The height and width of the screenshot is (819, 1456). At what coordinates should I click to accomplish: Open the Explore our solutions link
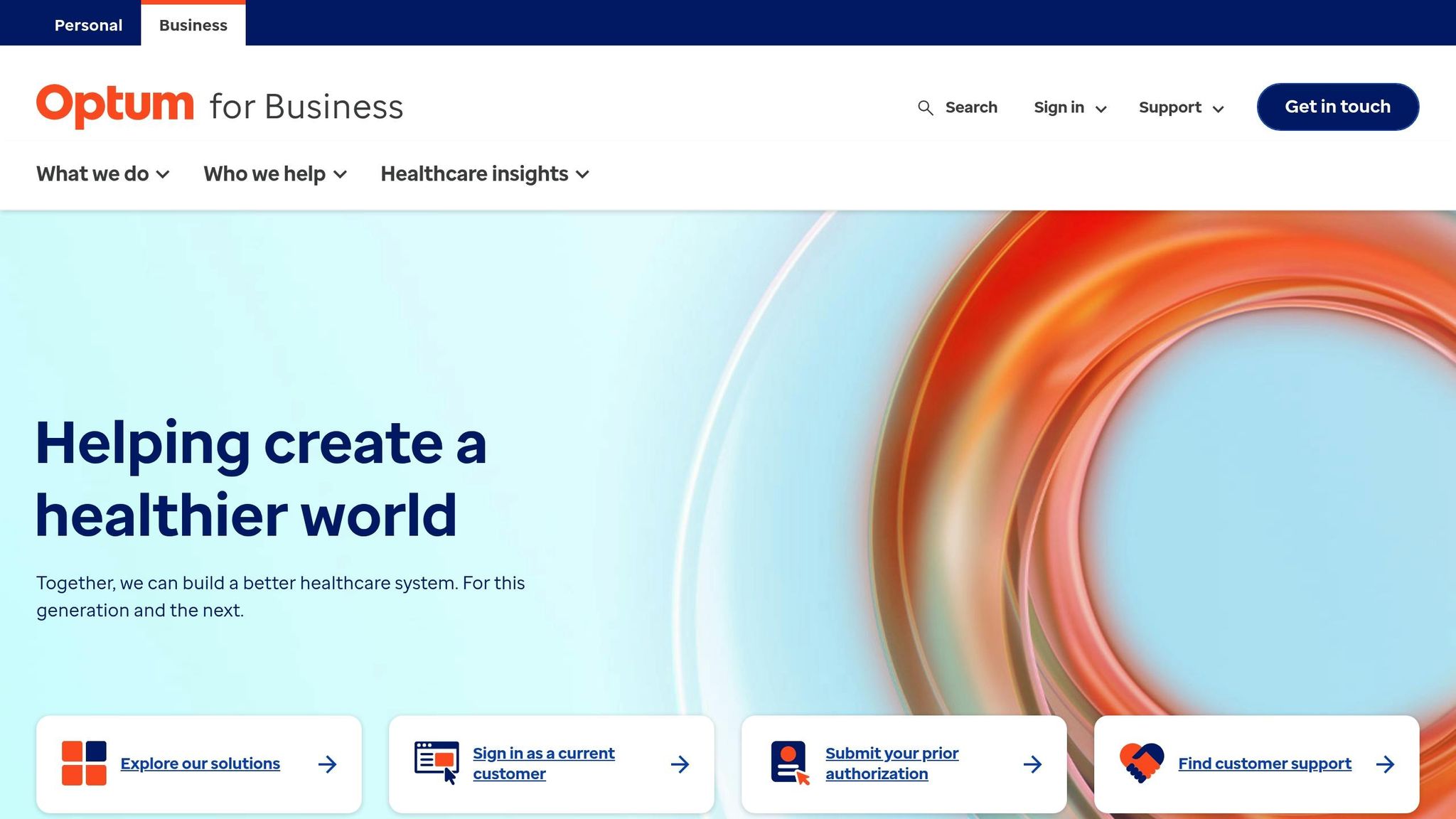[x=200, y=764]
